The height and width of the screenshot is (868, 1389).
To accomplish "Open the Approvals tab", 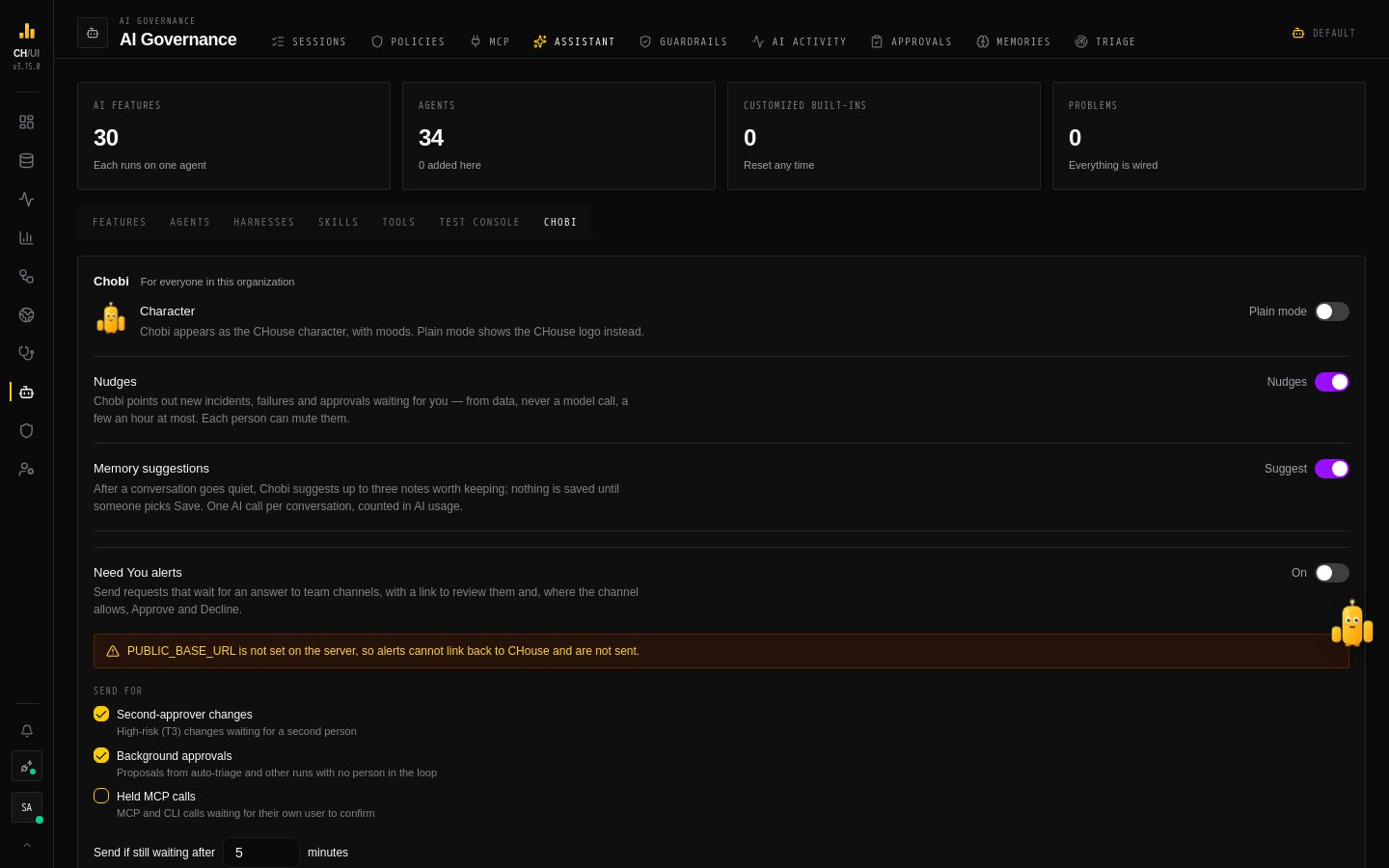I will tap(912, 41).
